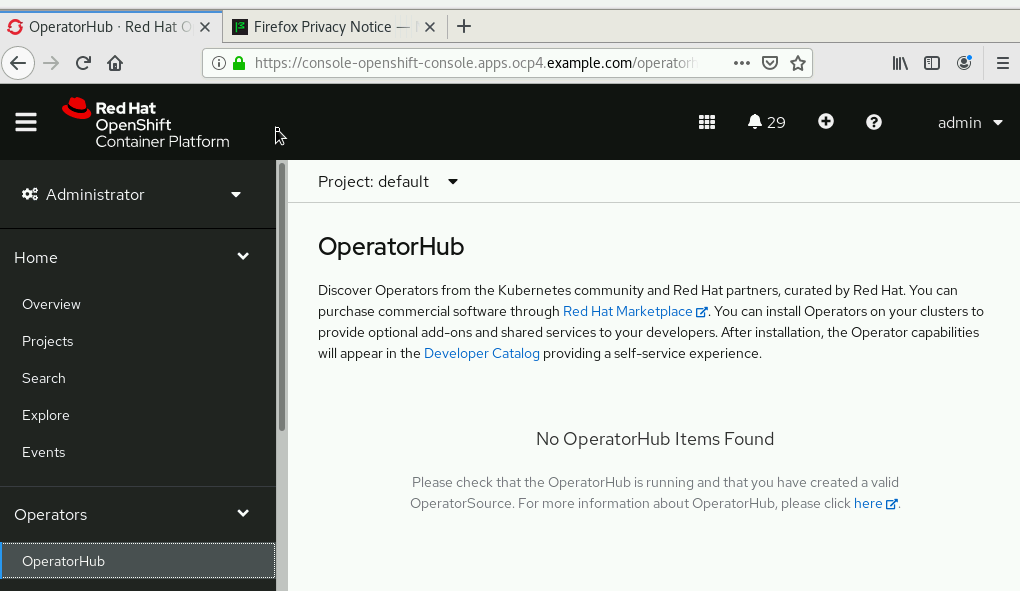Open the Developer Catalog link
This screenshot has width=1020, height=591.
(x=482, y=353)
